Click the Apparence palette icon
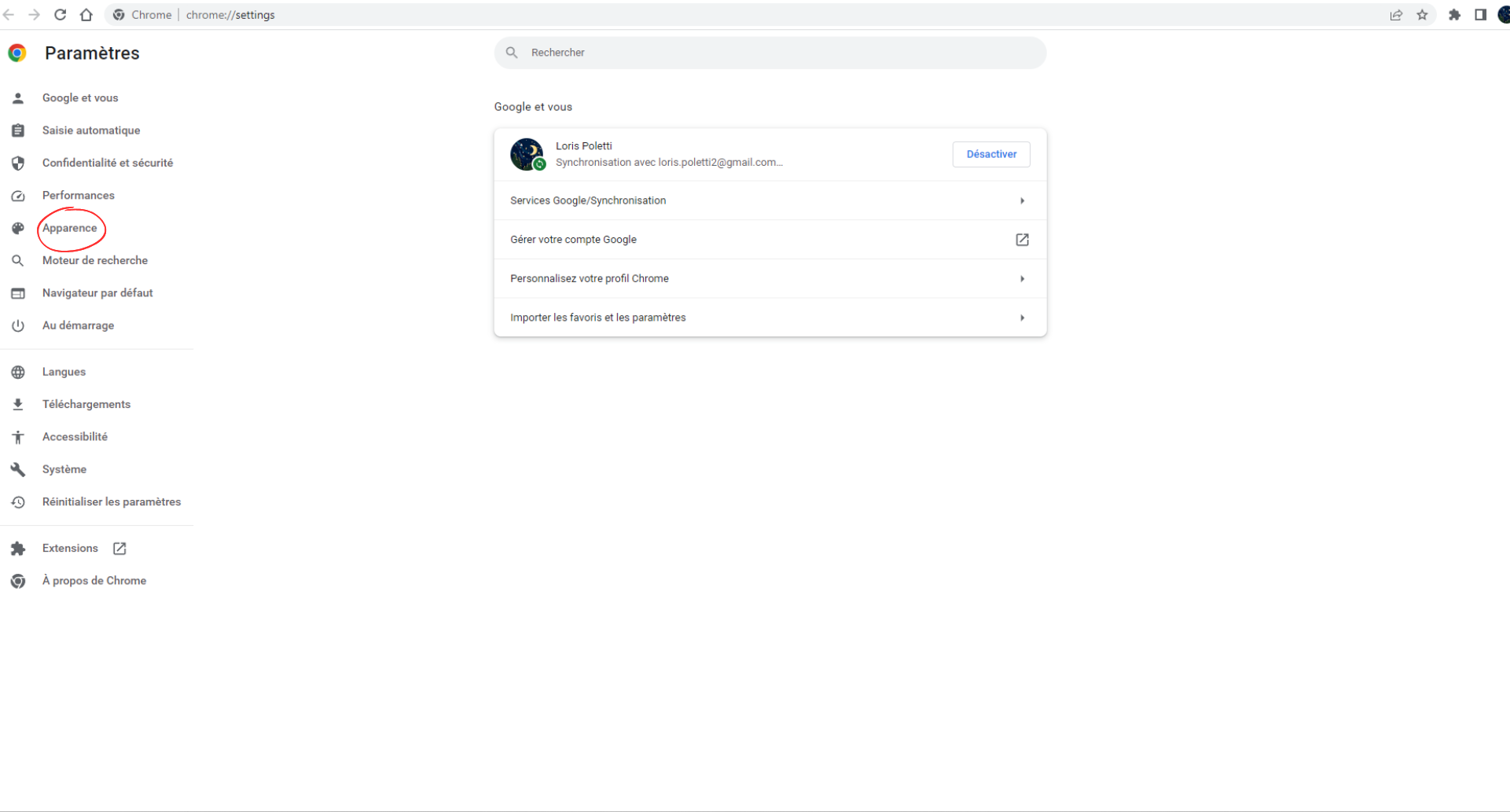 click(x=18, y=228)
